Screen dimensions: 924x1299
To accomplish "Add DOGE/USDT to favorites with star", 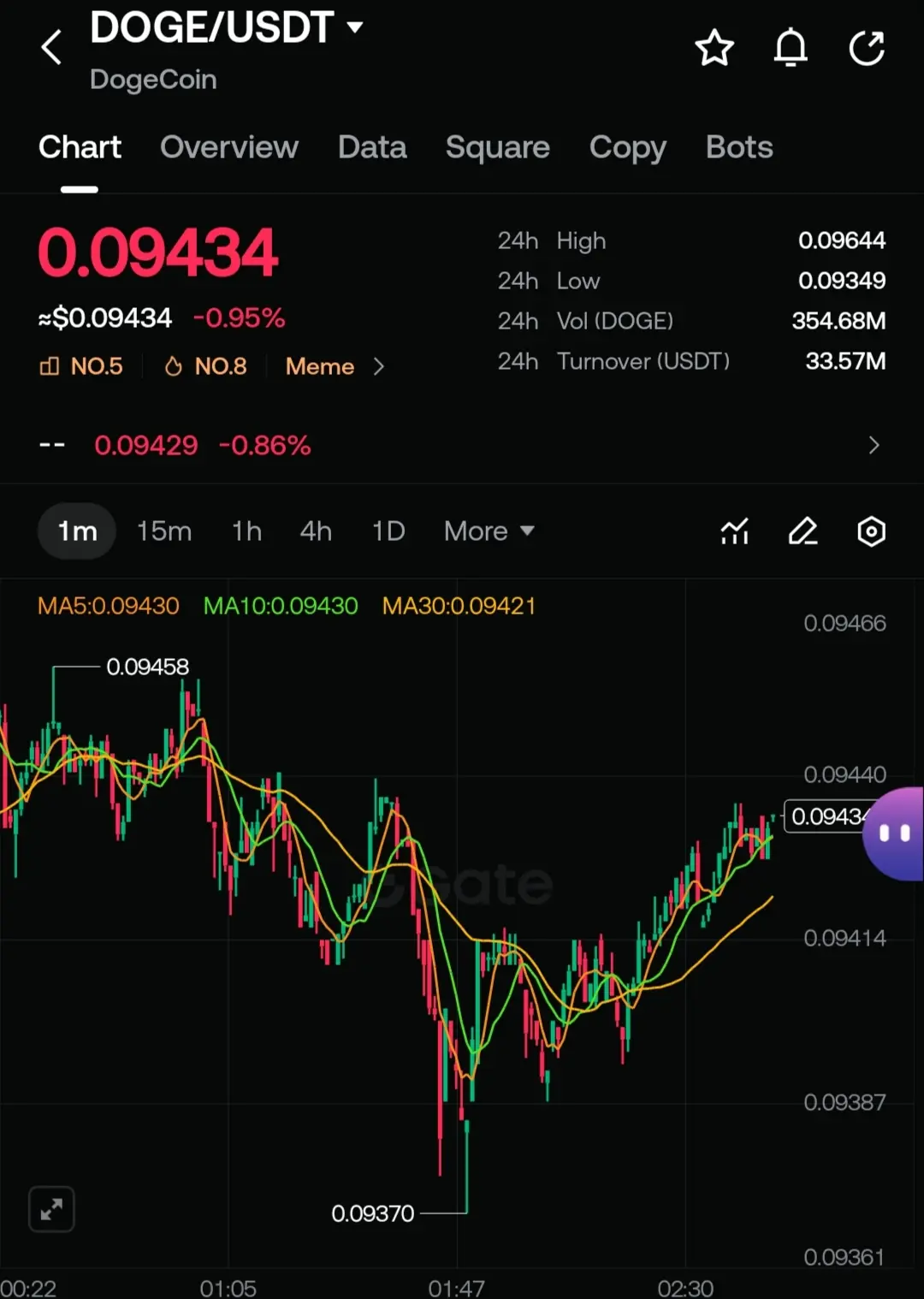I will point(714,48).
